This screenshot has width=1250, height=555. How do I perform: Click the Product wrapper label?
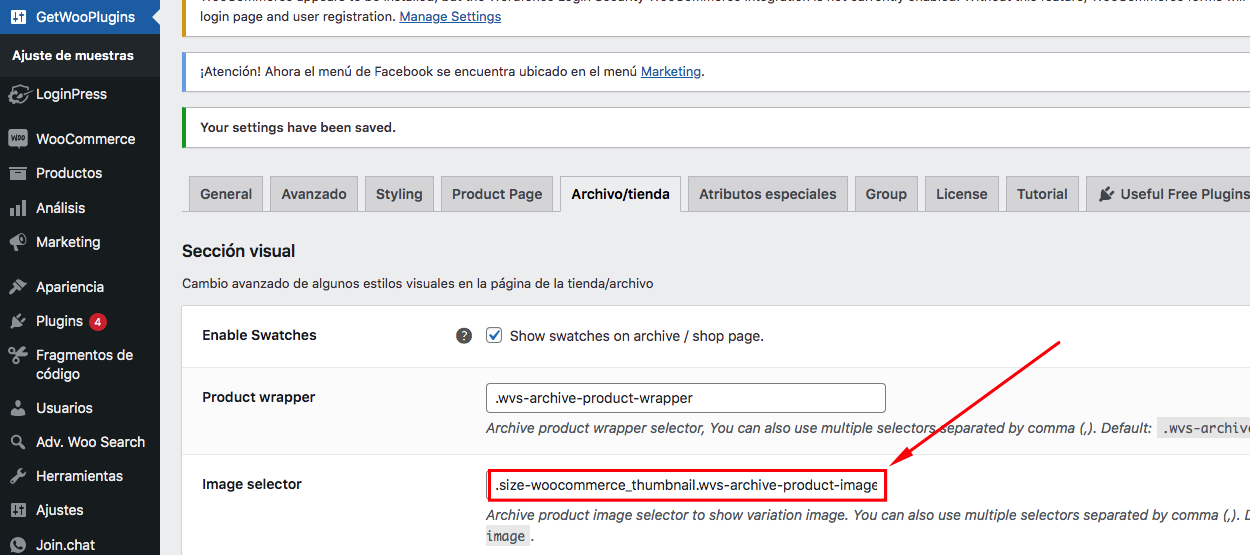pos(258,397)
